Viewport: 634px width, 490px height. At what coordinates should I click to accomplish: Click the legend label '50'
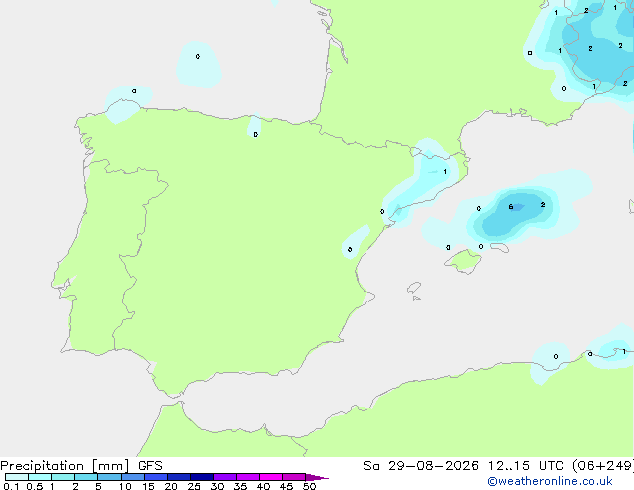pos(309,486)
